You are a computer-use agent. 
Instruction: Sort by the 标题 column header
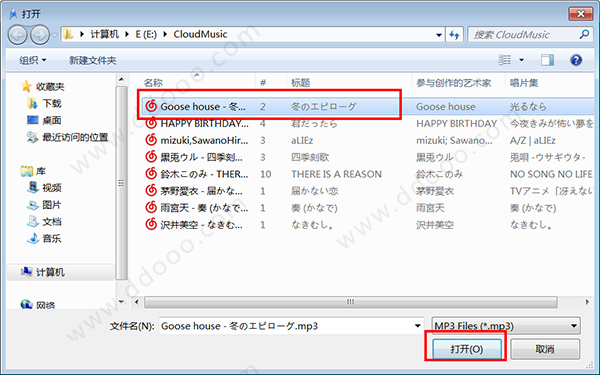[x=300, y=83]
